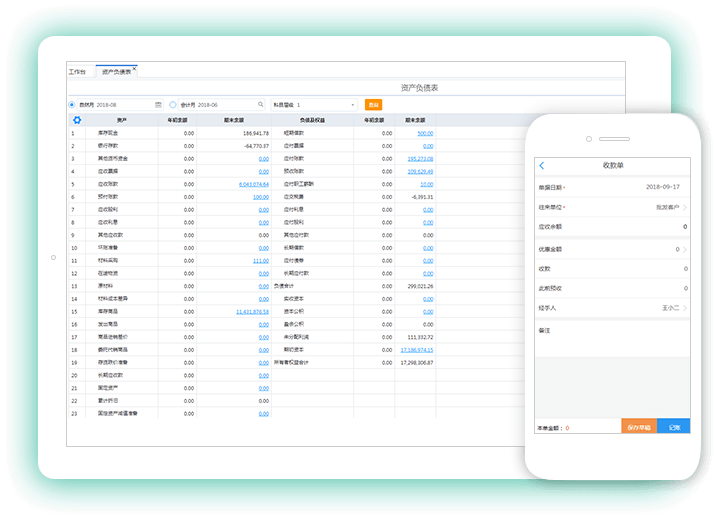Viewport: 714px width, 519px height.
Task: Click into the 备注 notes field
Action: (x=610, y=345)
